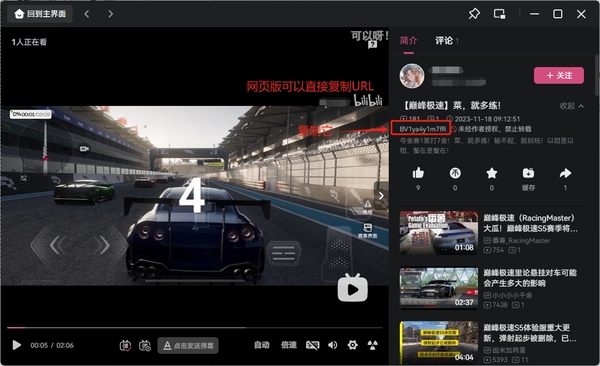Toggle the subtitle off icon
The image size is (600, 366).
pyautogui.click(x=312, y=345)
